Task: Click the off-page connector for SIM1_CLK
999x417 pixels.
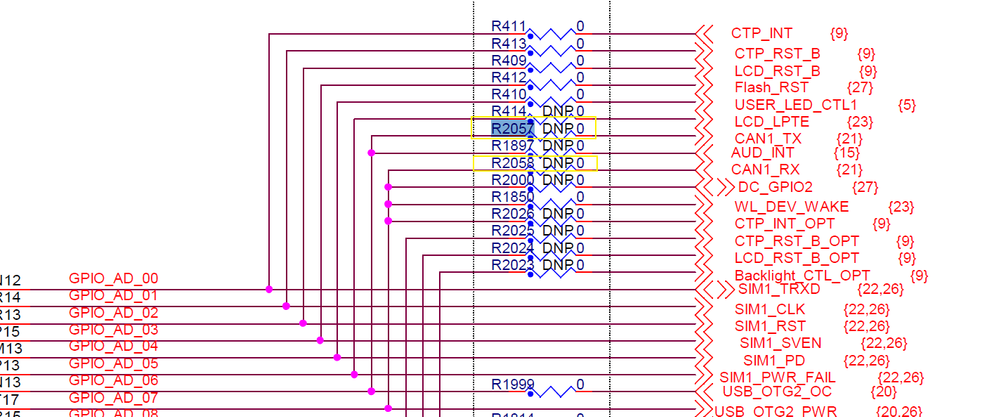Action: [x=704, y=307]
